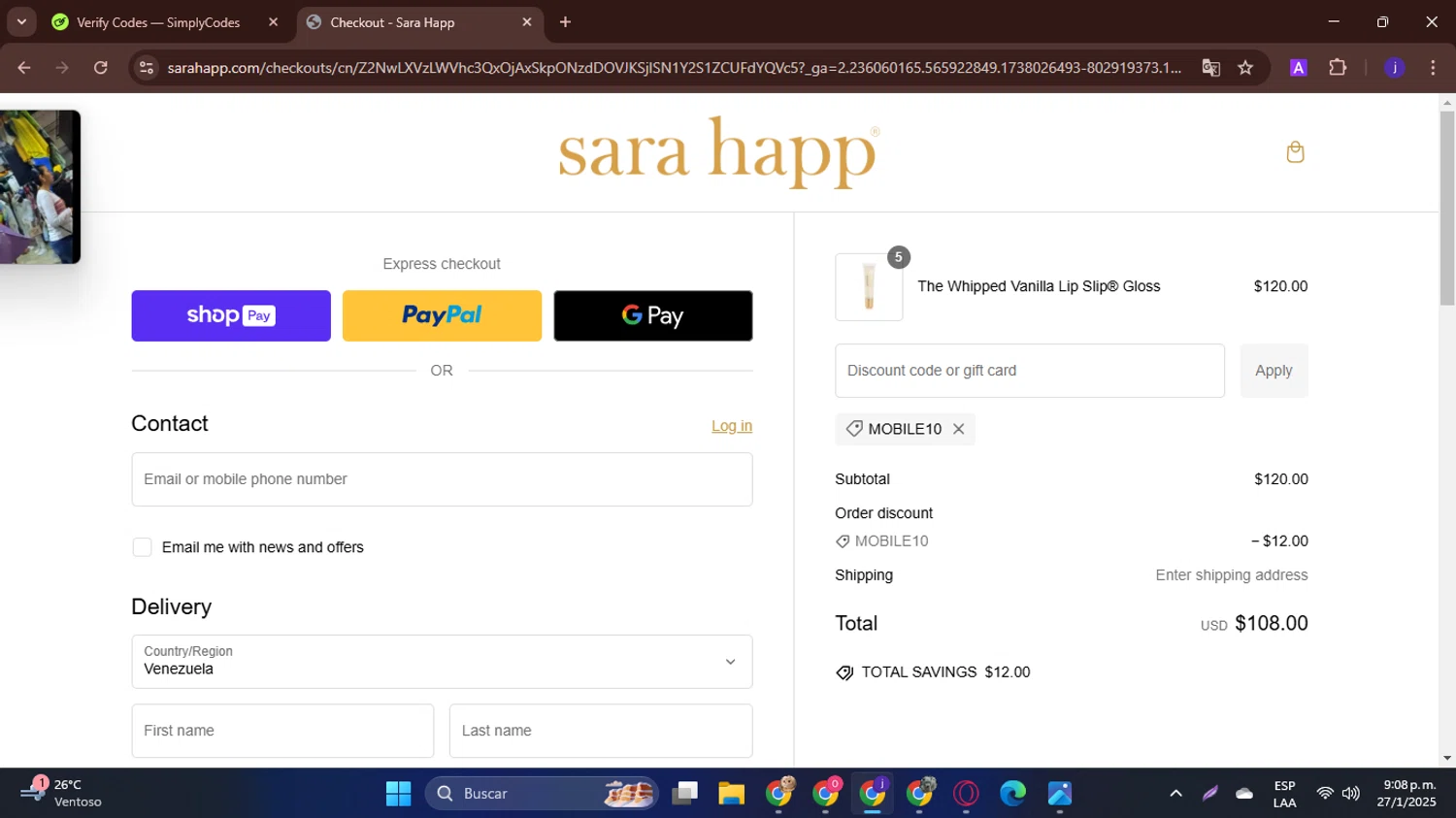Click the taskbar Buscar search box
The height and width of the screenshot is (818, 1456).
[542, 794]
